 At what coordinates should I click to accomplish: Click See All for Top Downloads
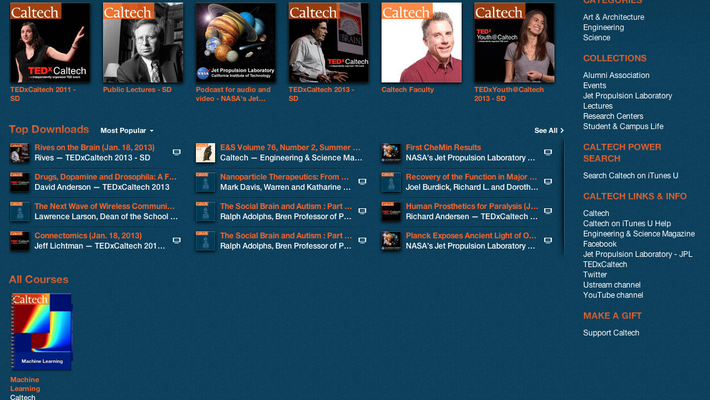coord(549,130)
